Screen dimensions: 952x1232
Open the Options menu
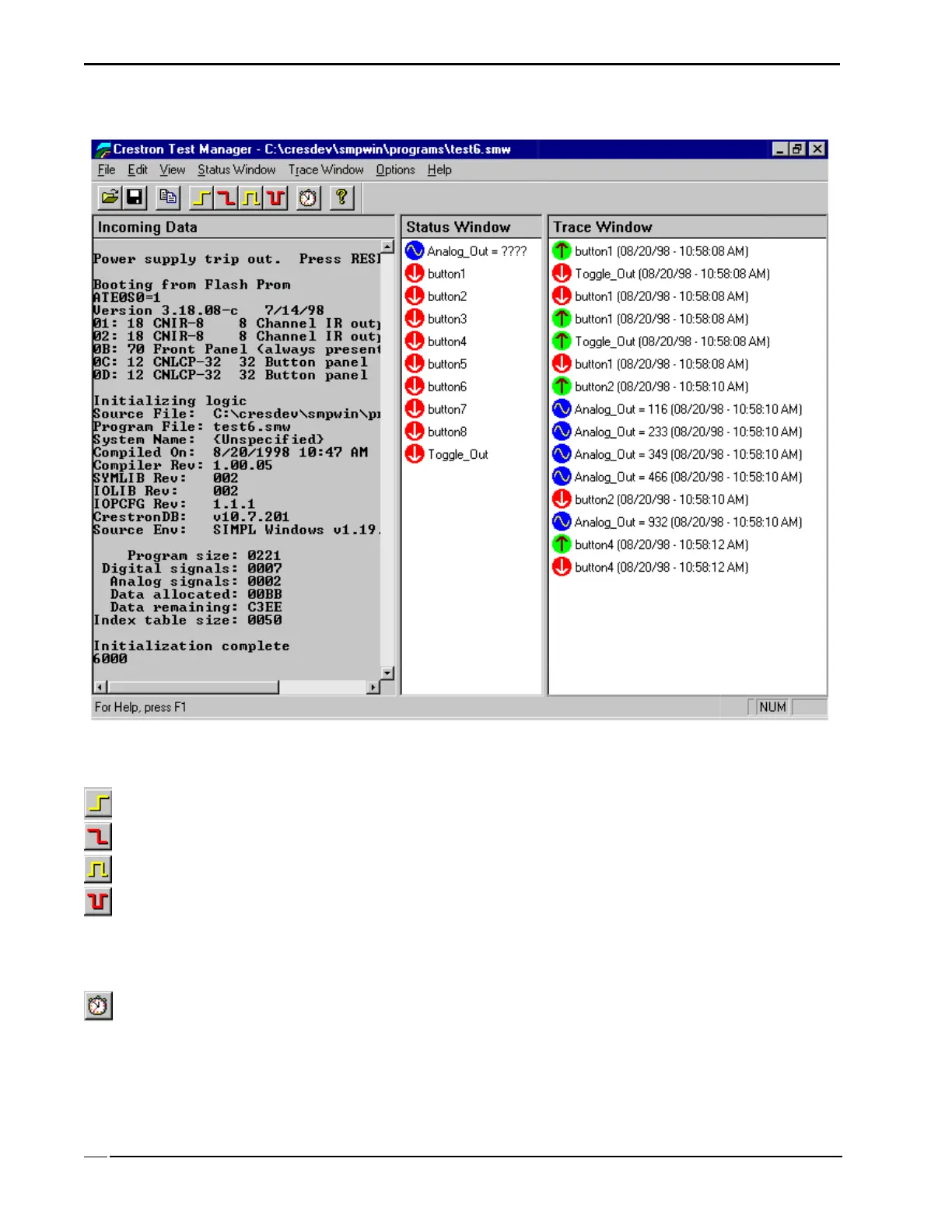pos(395,170)
